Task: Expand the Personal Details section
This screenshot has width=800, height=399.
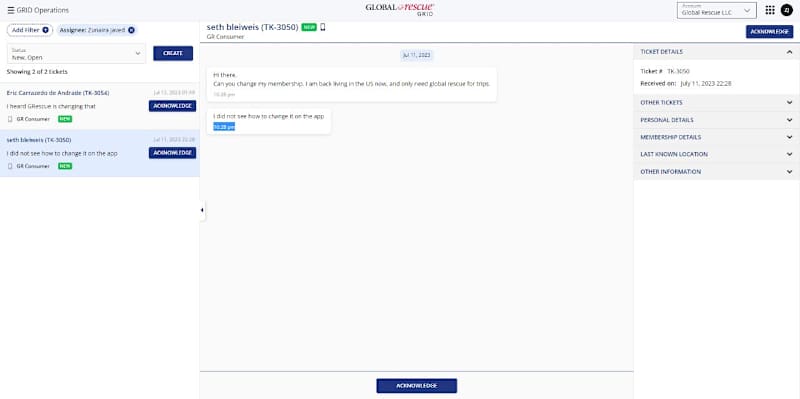Action: 716,120
